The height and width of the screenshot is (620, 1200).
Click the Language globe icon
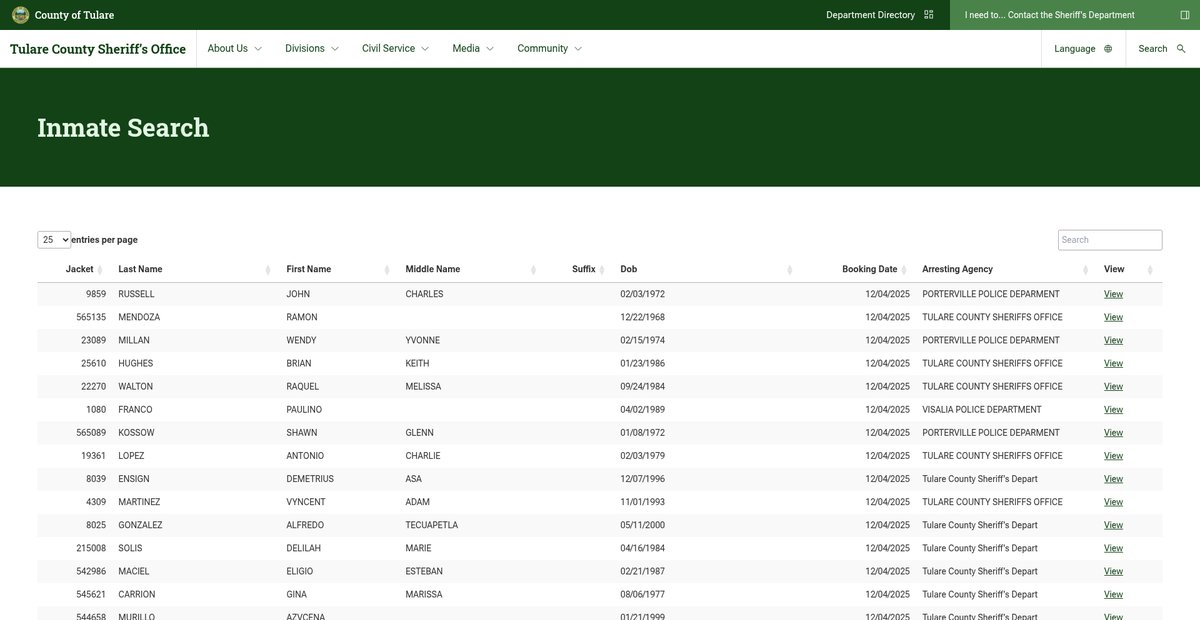click(1108, 49)
